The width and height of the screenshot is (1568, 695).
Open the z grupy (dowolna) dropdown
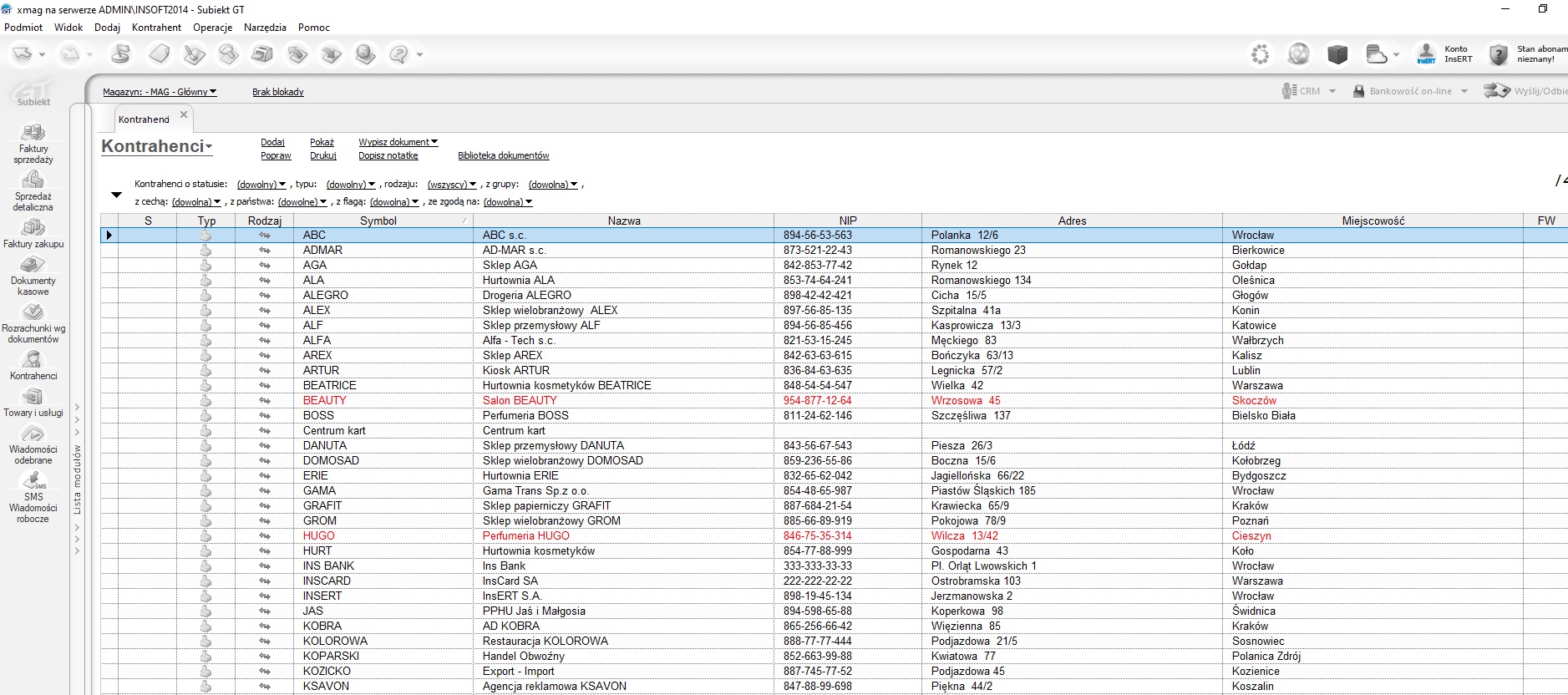pos(553,185)
